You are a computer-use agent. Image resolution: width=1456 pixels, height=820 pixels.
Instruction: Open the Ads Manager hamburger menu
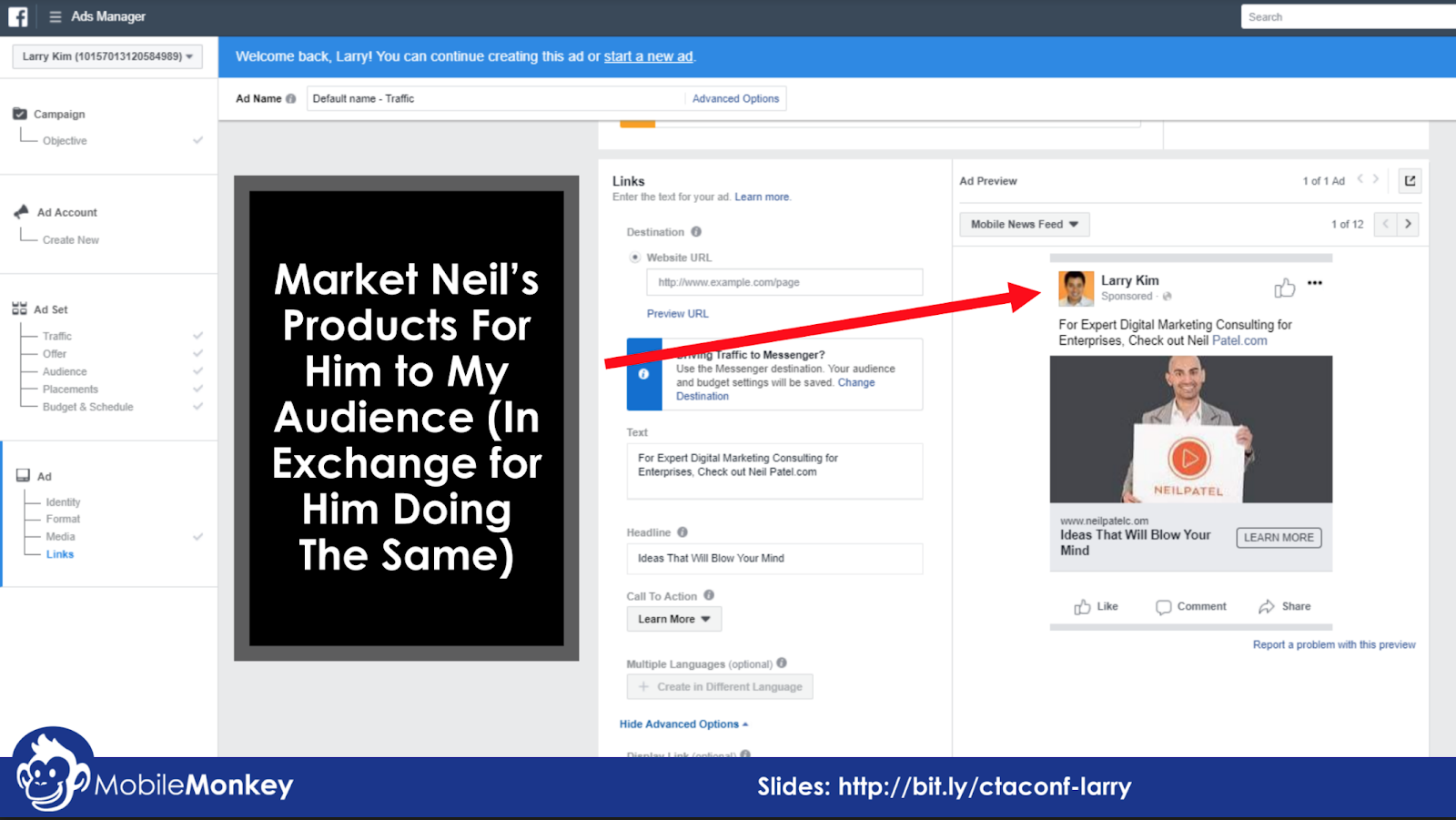(x=56, y=16)
